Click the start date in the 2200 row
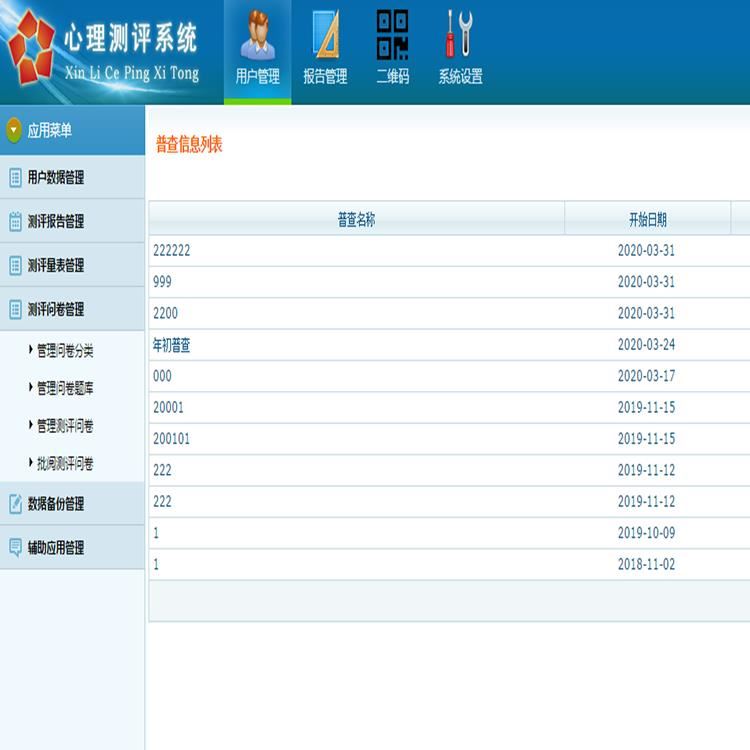The width and height of the screenshot is (750, 750). coord(646,313)
